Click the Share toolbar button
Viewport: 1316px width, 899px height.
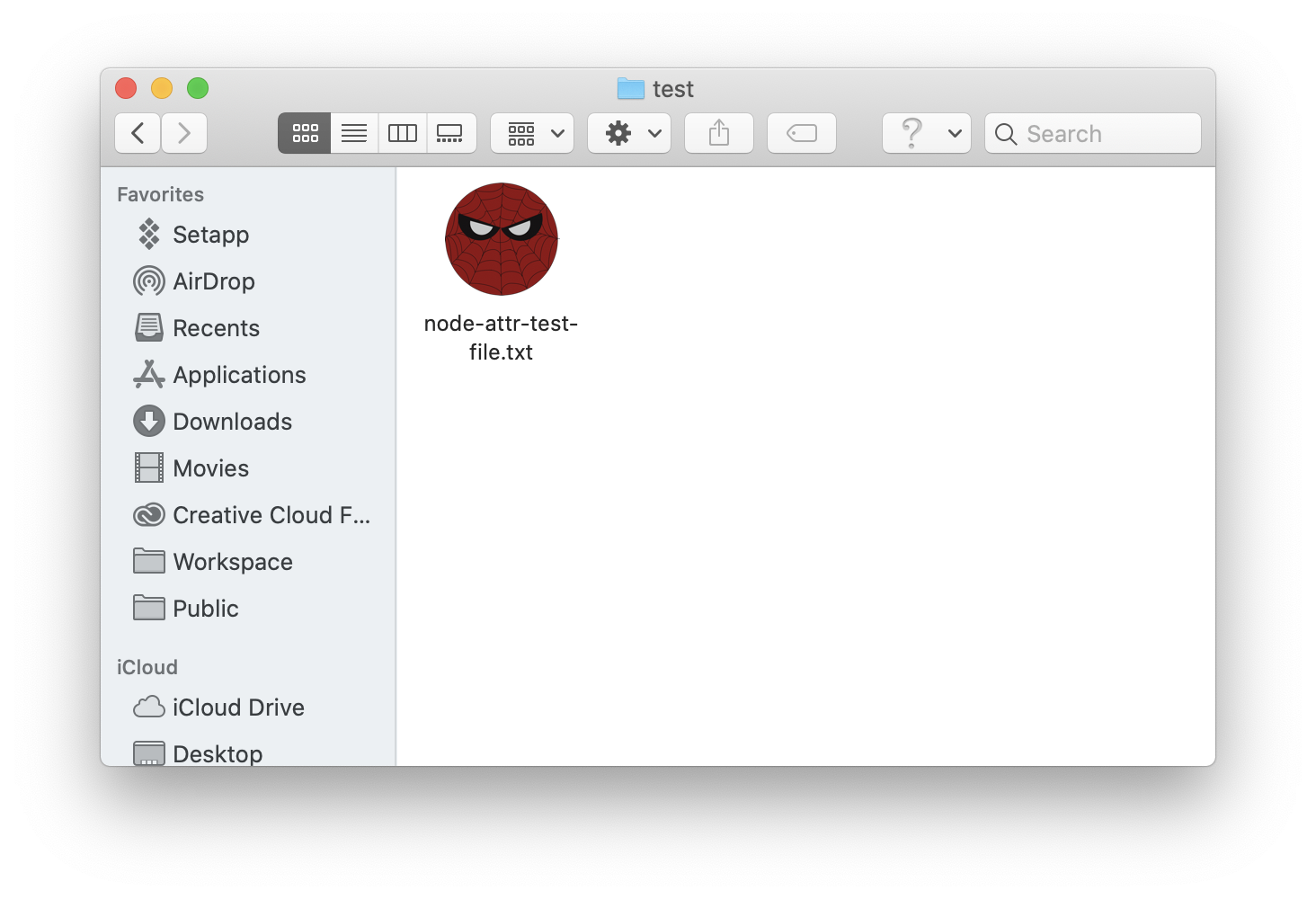(x=719, y=134)
